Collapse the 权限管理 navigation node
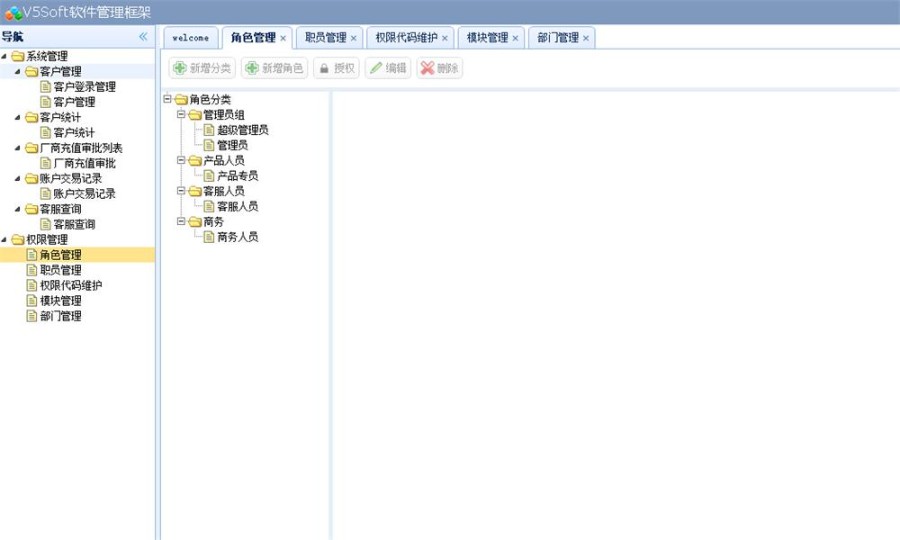This screenshot has width=900, height=540. point(5,240)
